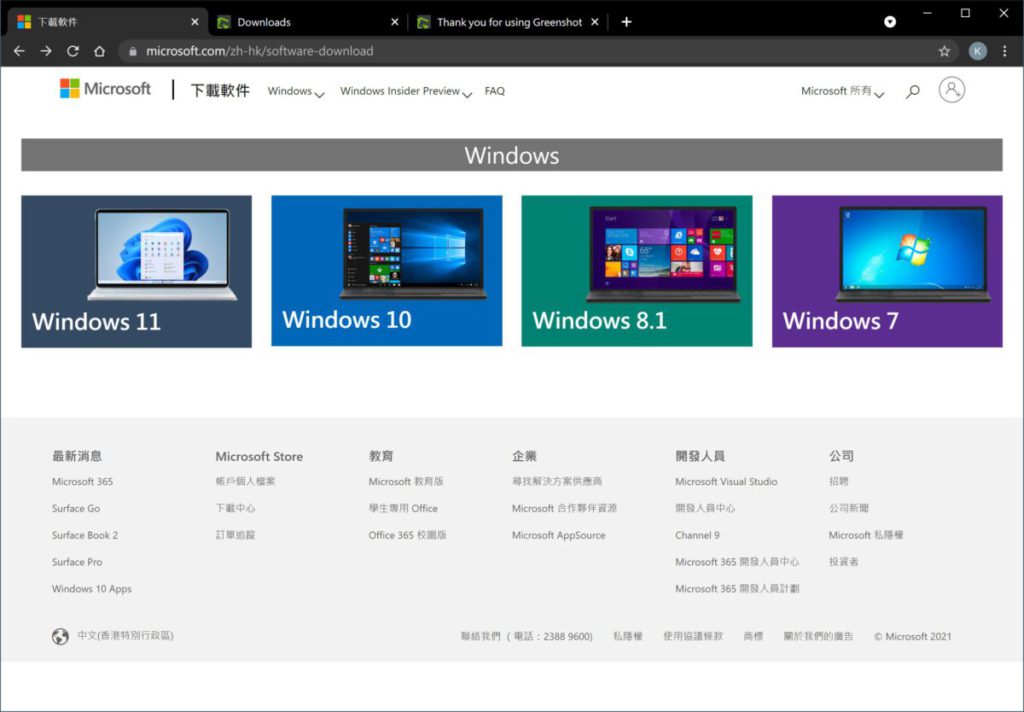Switch to the Thank you for using Greenshot tab

pos(507,22)
